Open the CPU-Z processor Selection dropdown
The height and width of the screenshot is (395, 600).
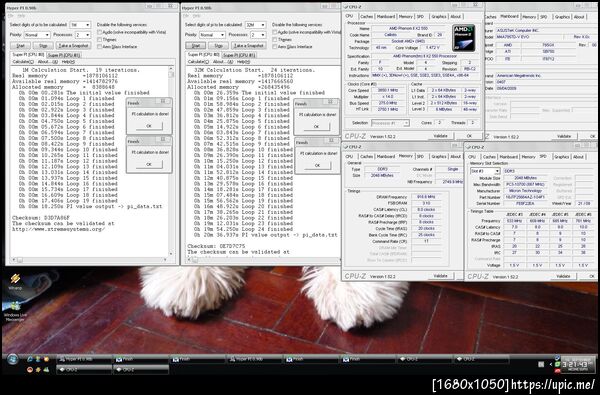click(x=390, y=123)
